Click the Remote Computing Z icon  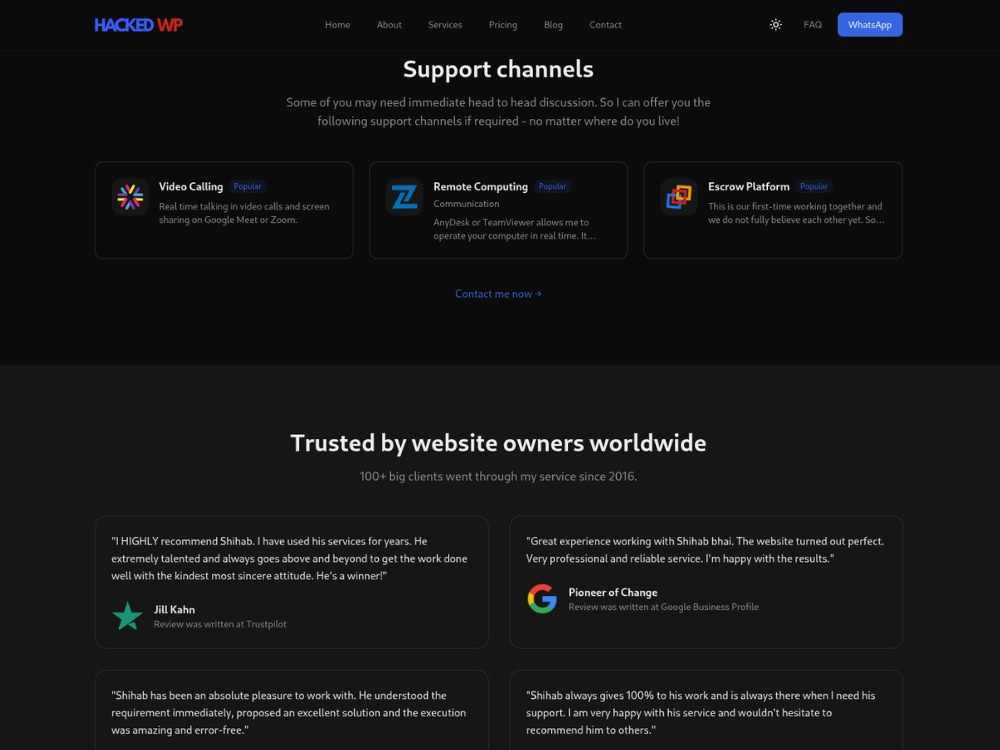point(404,197)
